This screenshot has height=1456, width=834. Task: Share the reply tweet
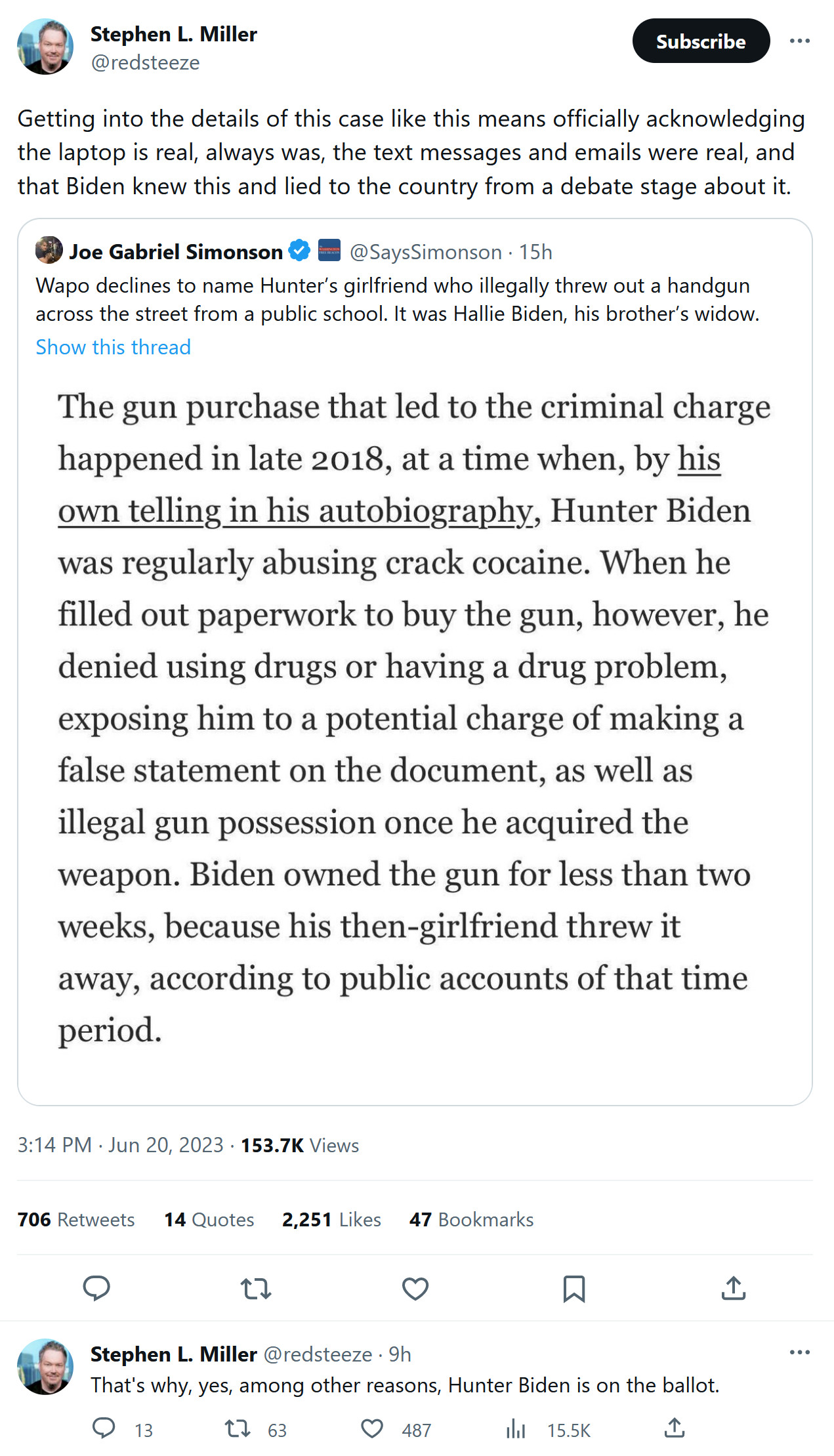[675, 1428]
